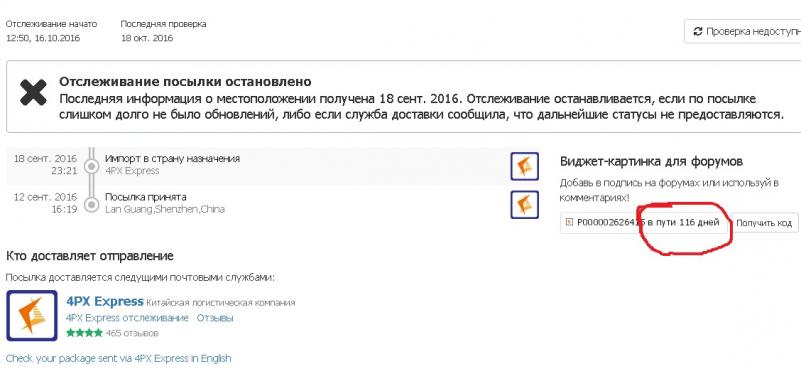Open Check your package in English link

[119, 358]
